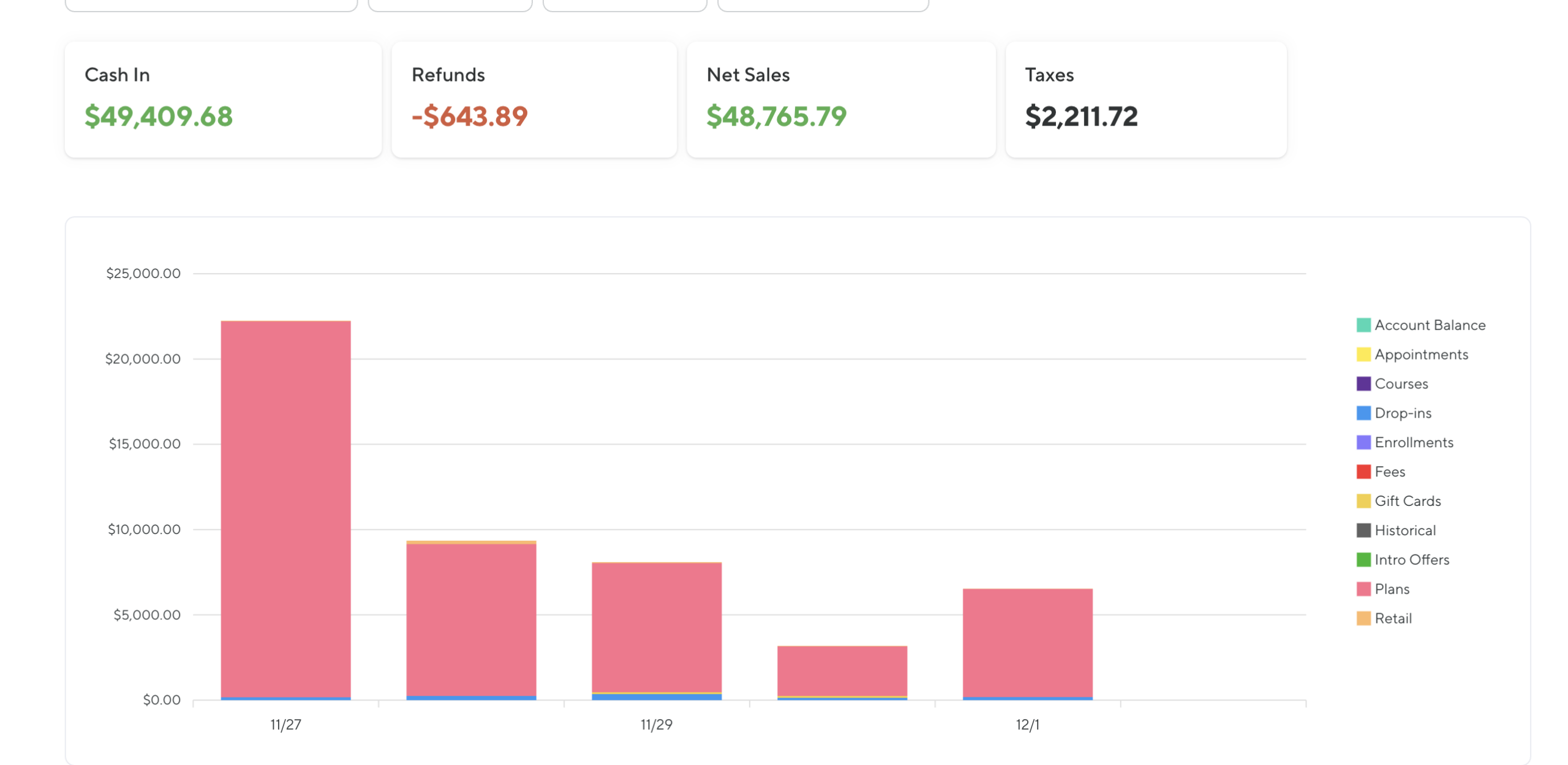
Task: Open the Cash In summary card
Action: coord(223,99)
